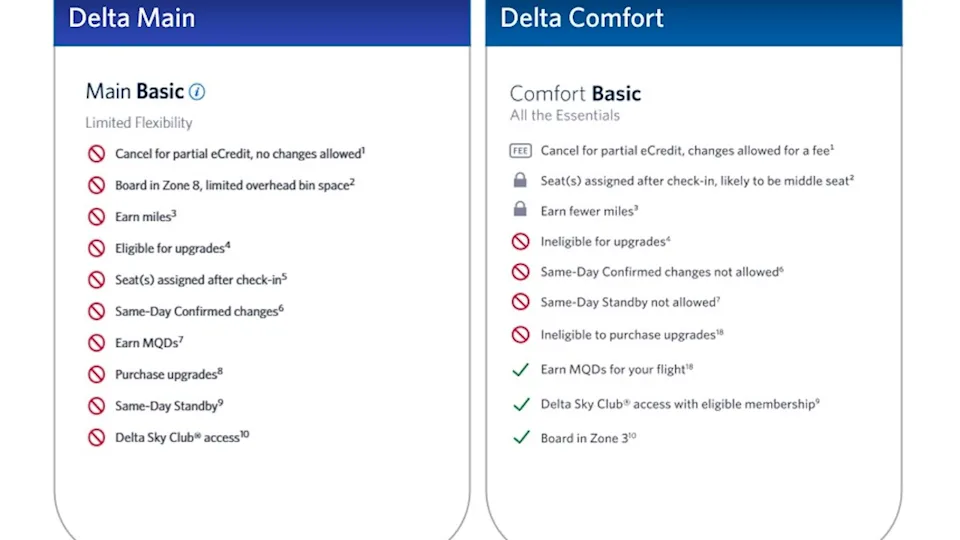Click the prohibited icon beside Same-Day Standby not allowed
960x540 pixels.
[x=520, y=302]
